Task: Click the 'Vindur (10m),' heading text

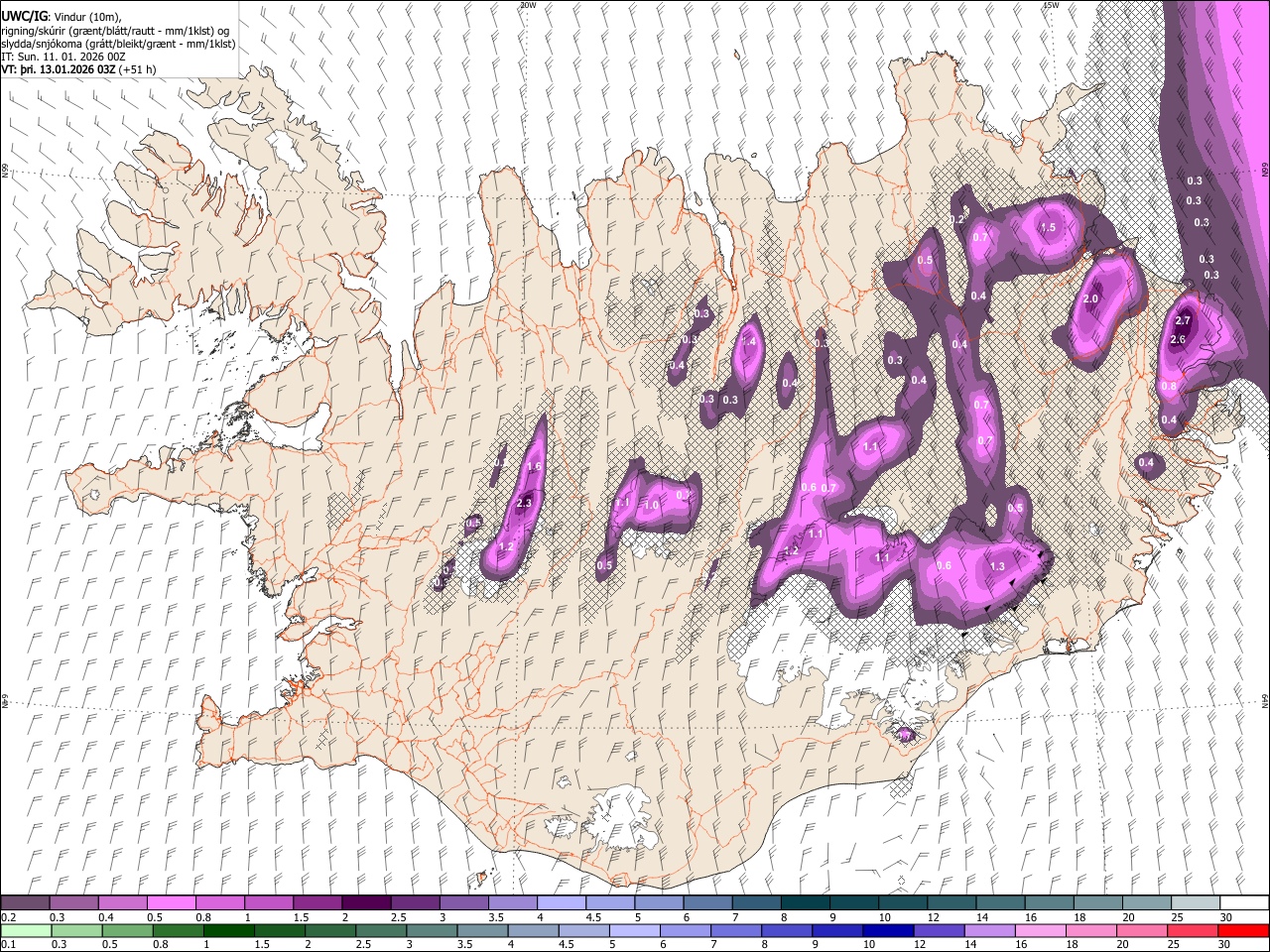Action: pos(87,18)
